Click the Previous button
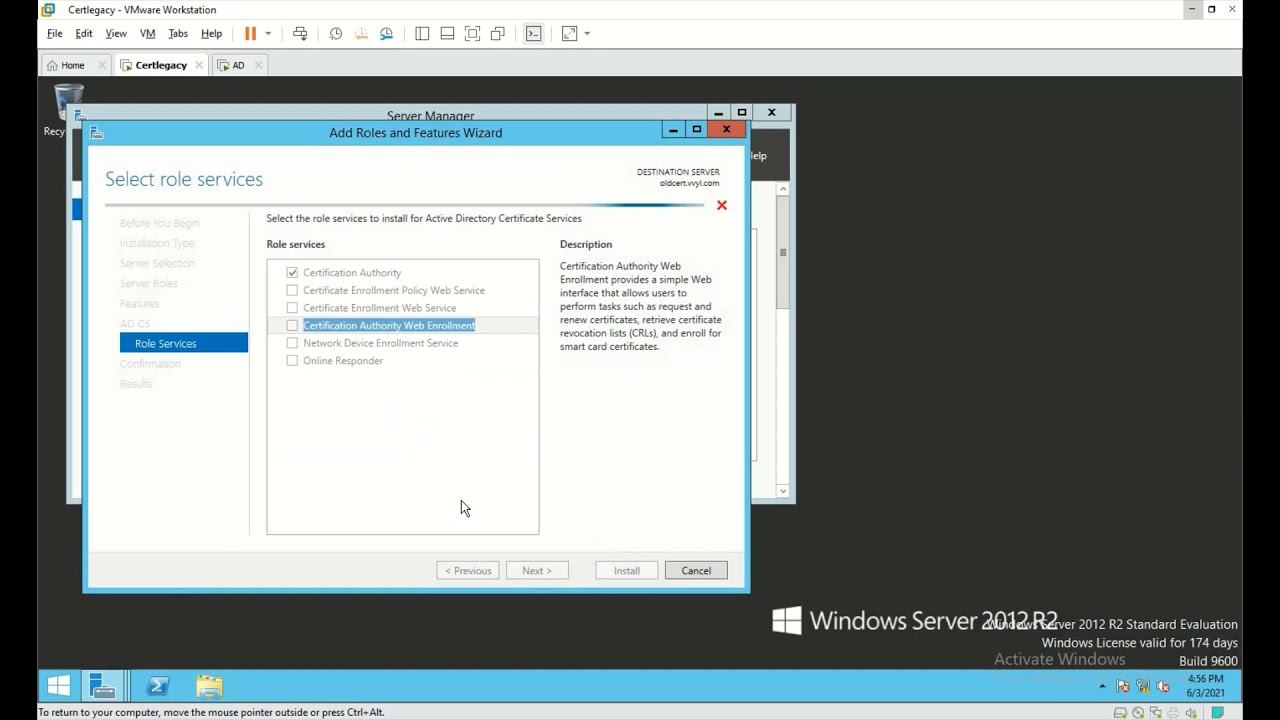Screen dimensions: 1280x720 tap(468, 571)
